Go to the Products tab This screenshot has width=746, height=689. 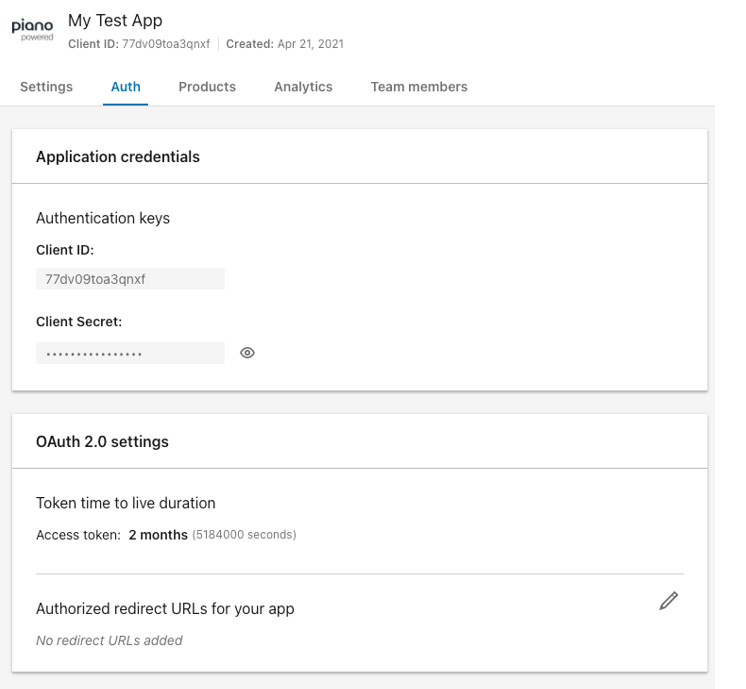[207, 87]
